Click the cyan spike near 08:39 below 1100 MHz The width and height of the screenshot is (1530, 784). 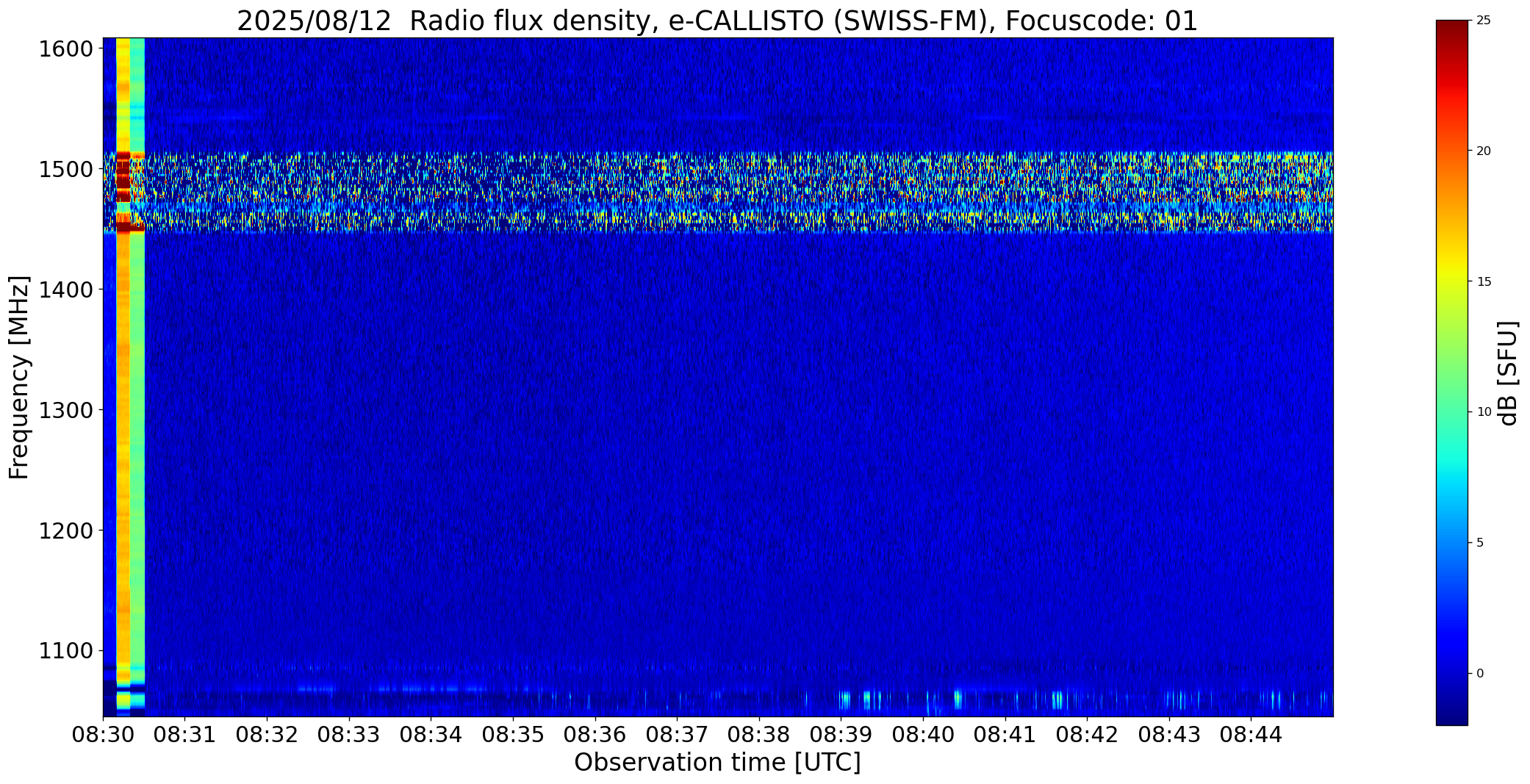tap(844, 699)
